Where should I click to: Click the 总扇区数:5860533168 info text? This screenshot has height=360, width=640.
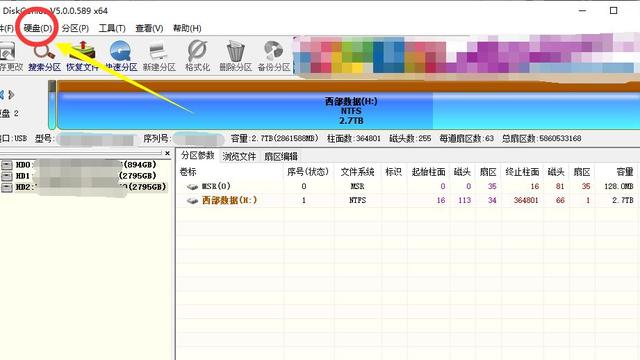coord(542,138)
